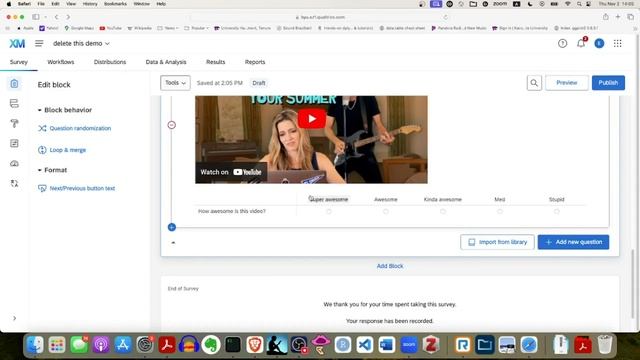640x360 pixels.
Task: Open Launchpad in the Dock
Action: tap(57, 345)
